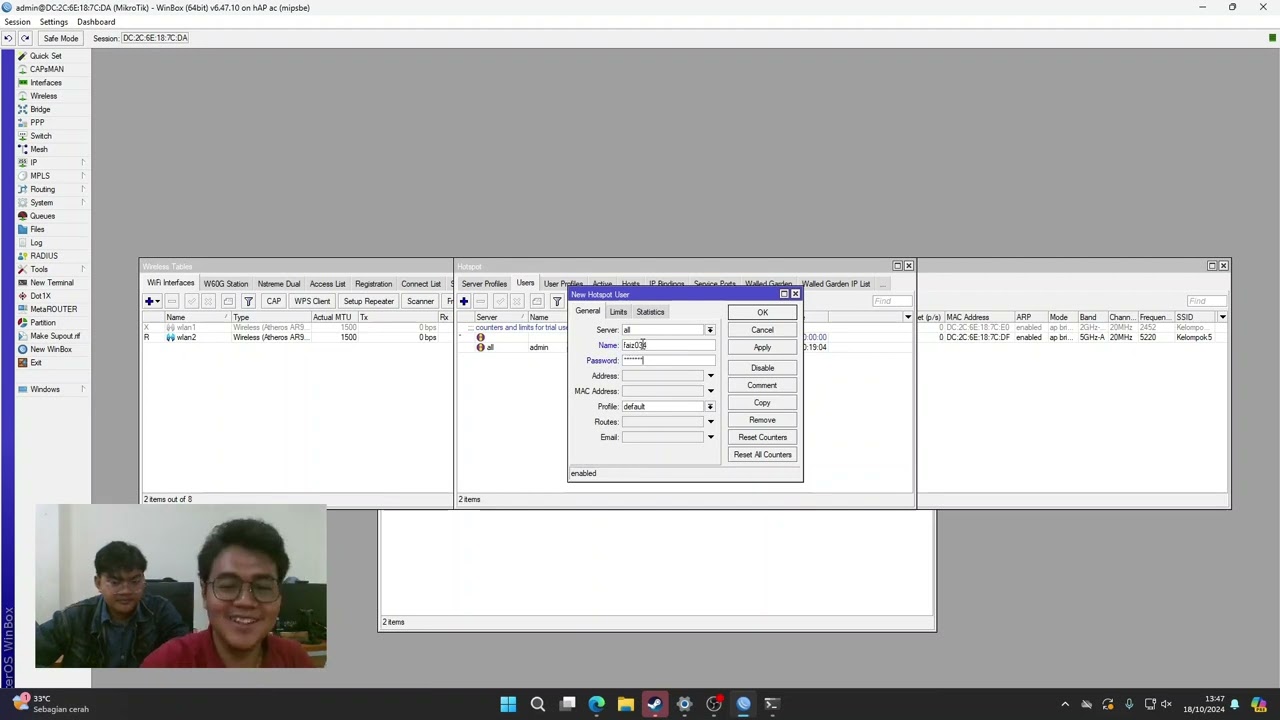Open the Log sidebar entry
The height and width of the screenshot is (720, 1280).
[x=36, y=242]
